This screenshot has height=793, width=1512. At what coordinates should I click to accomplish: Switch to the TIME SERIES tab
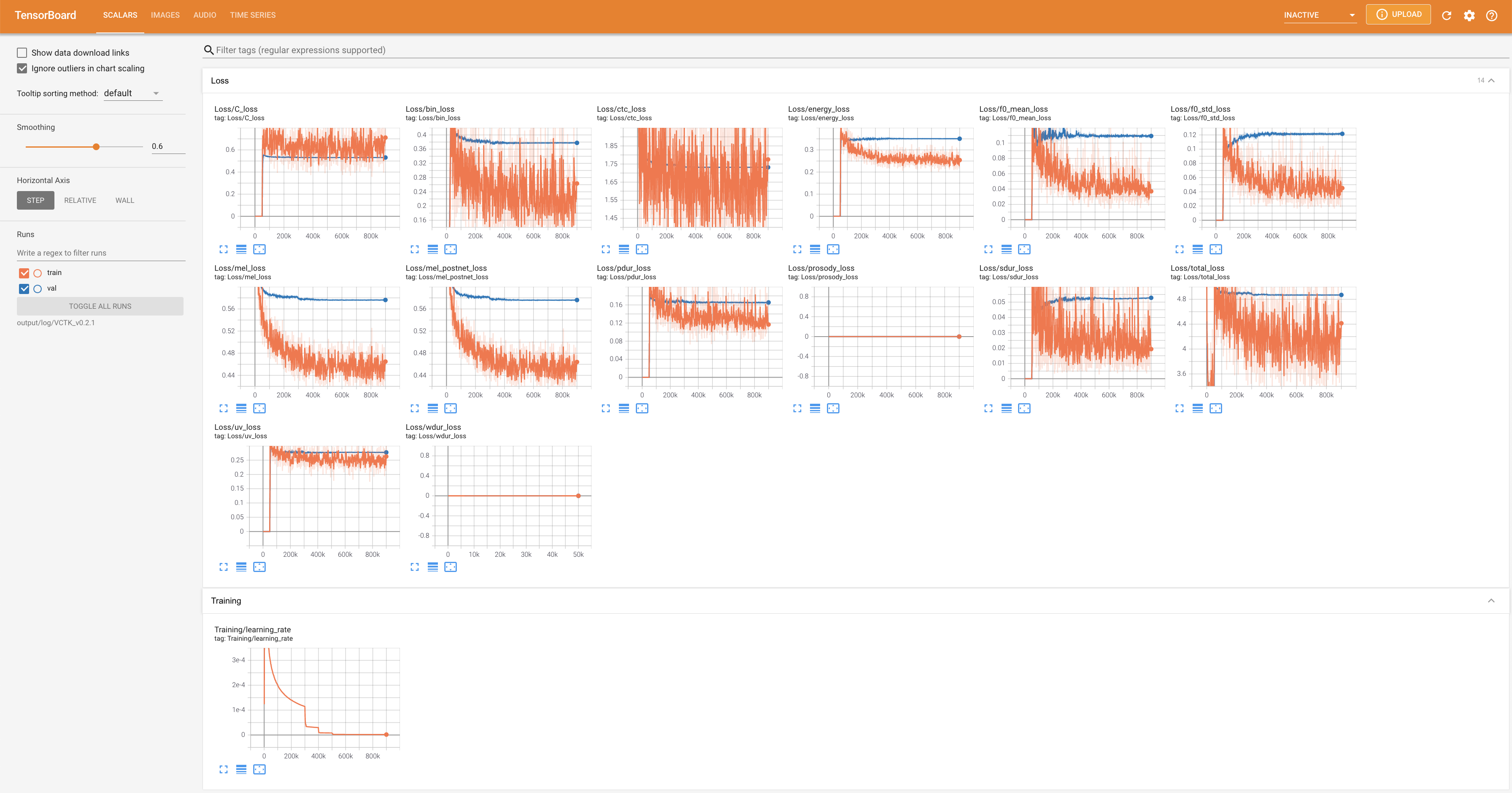click(252, 15)
